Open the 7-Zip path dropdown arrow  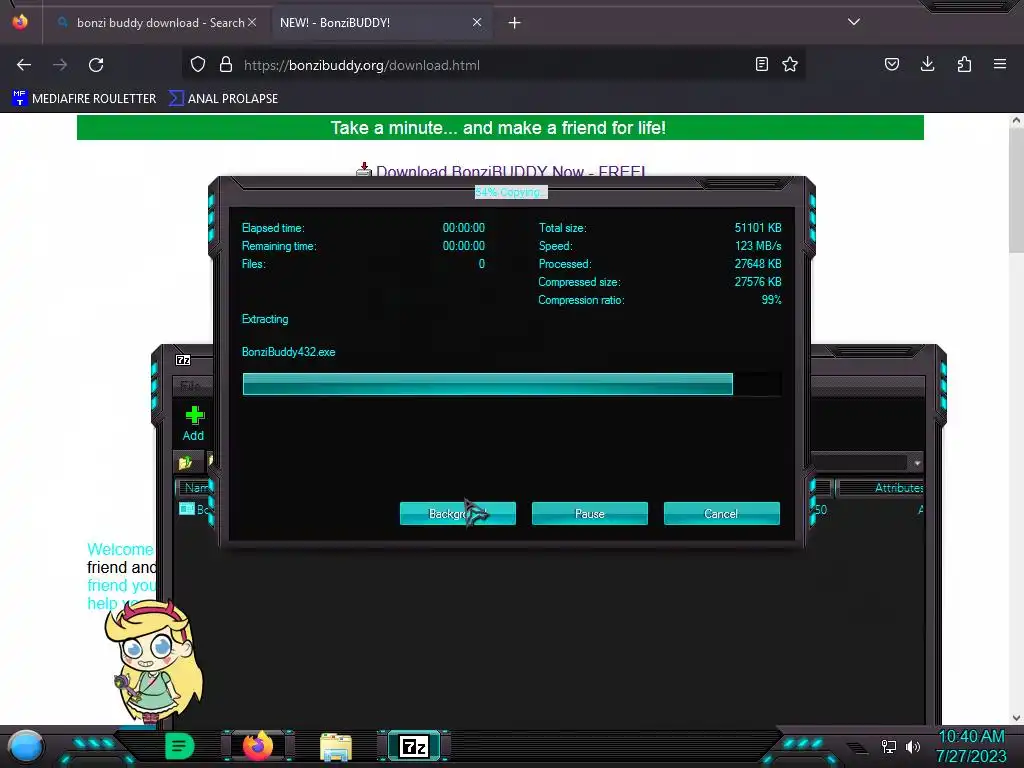click(917, 463)
